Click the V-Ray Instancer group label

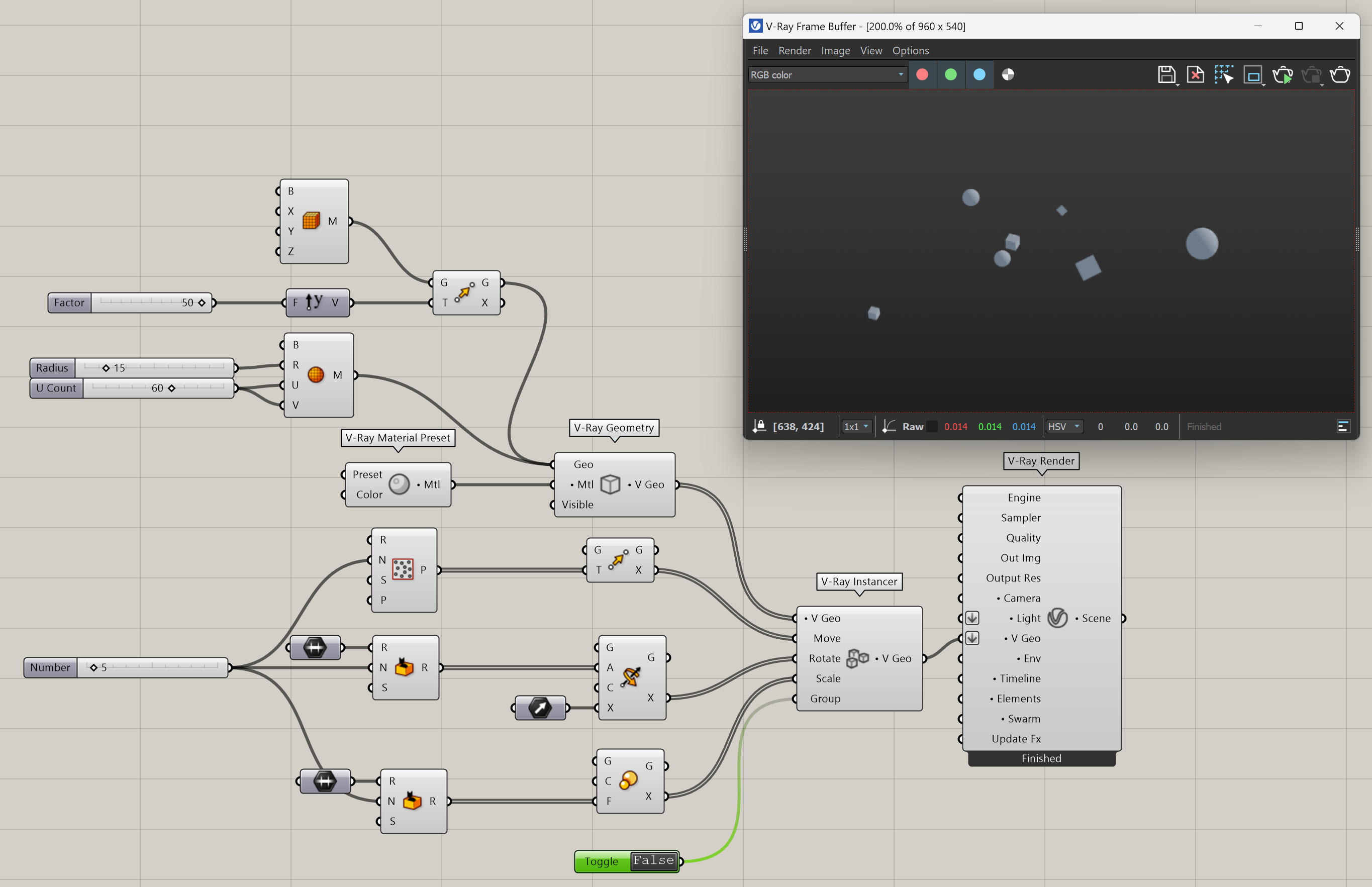859,582
